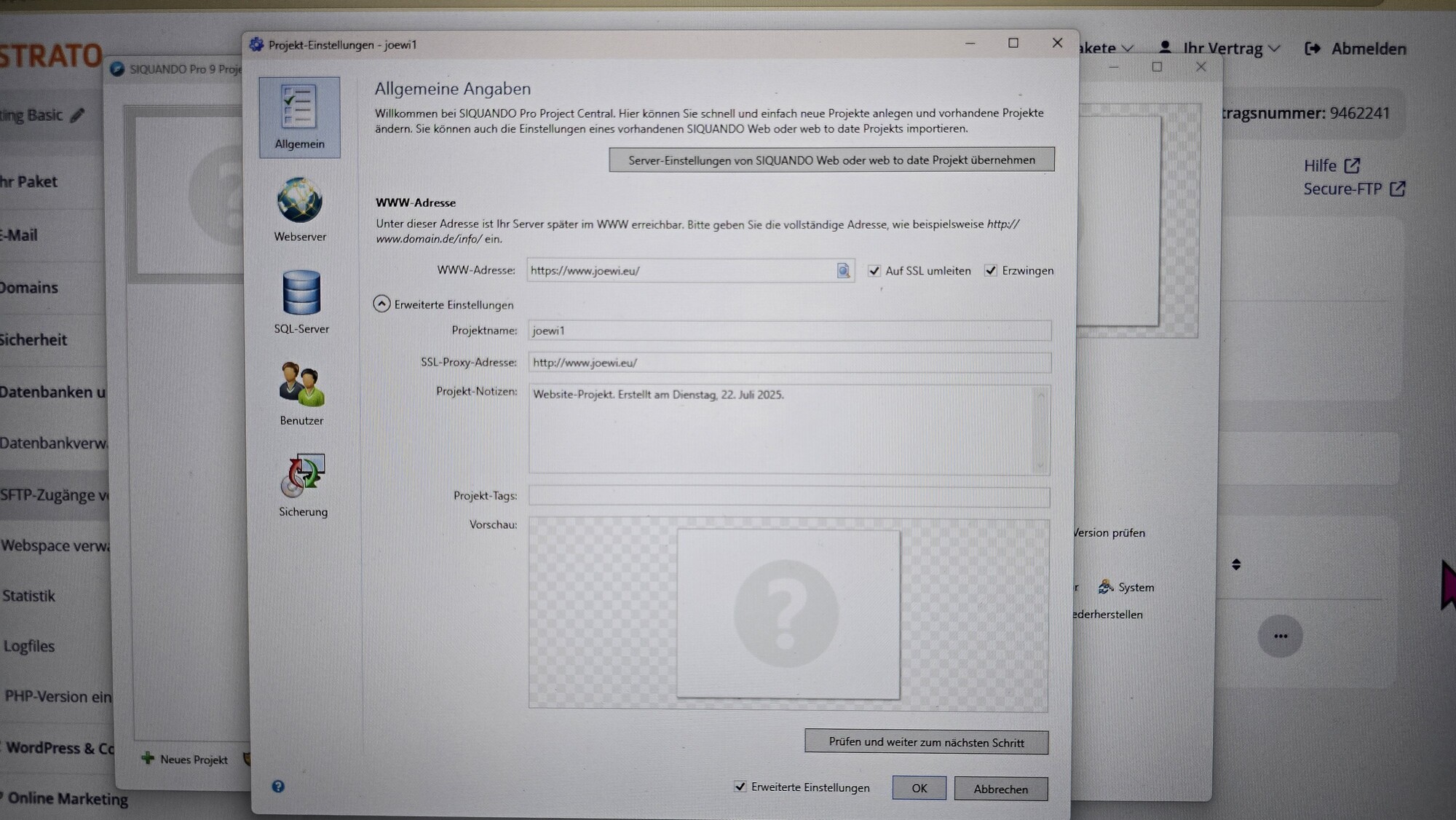Open the Pakete dropdown chevron
The width and height of the screenshot is (1456, 820).
1128,49
